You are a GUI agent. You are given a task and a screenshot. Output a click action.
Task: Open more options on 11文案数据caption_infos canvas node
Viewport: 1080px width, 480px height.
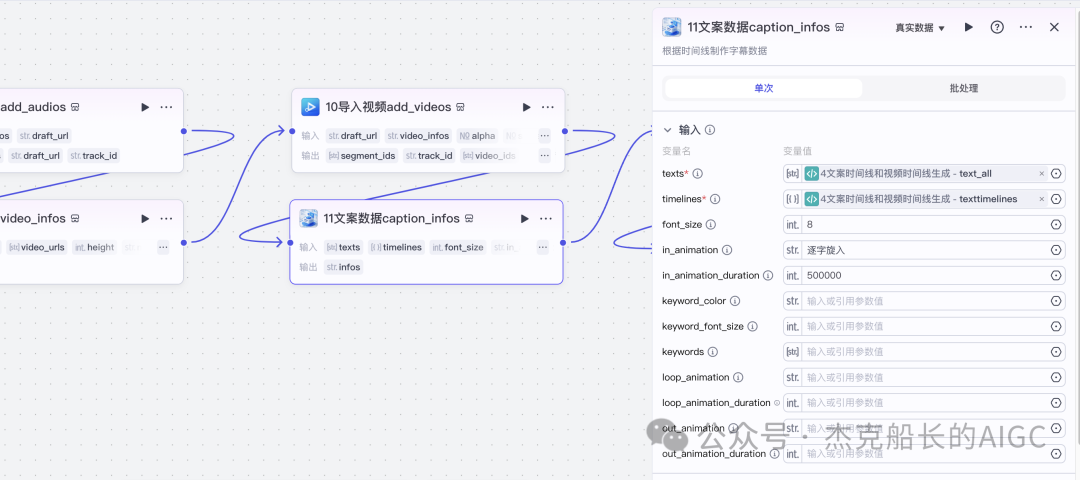point(546,218)
